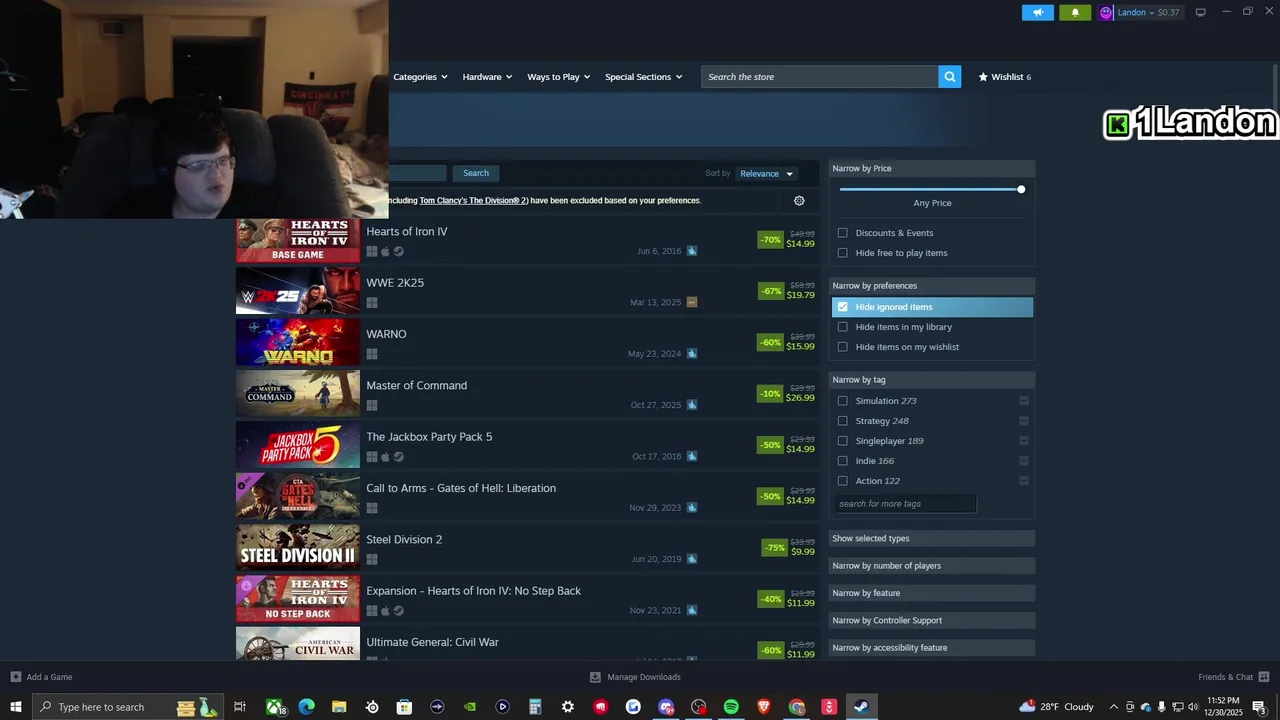Open File Explorer from the taskbar
Screen dimensions: 1280x720
[339, 707]
